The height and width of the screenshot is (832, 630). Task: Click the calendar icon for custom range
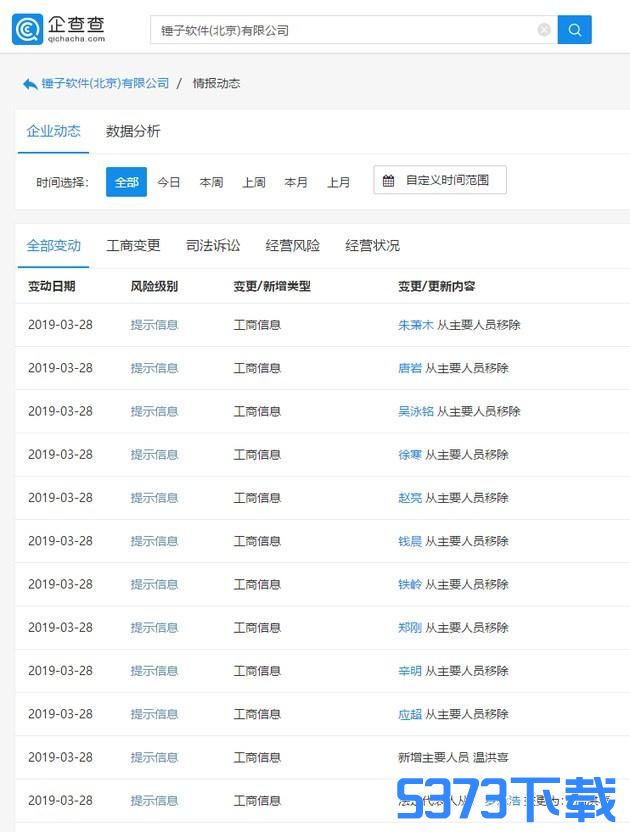(x=389, y=180)
